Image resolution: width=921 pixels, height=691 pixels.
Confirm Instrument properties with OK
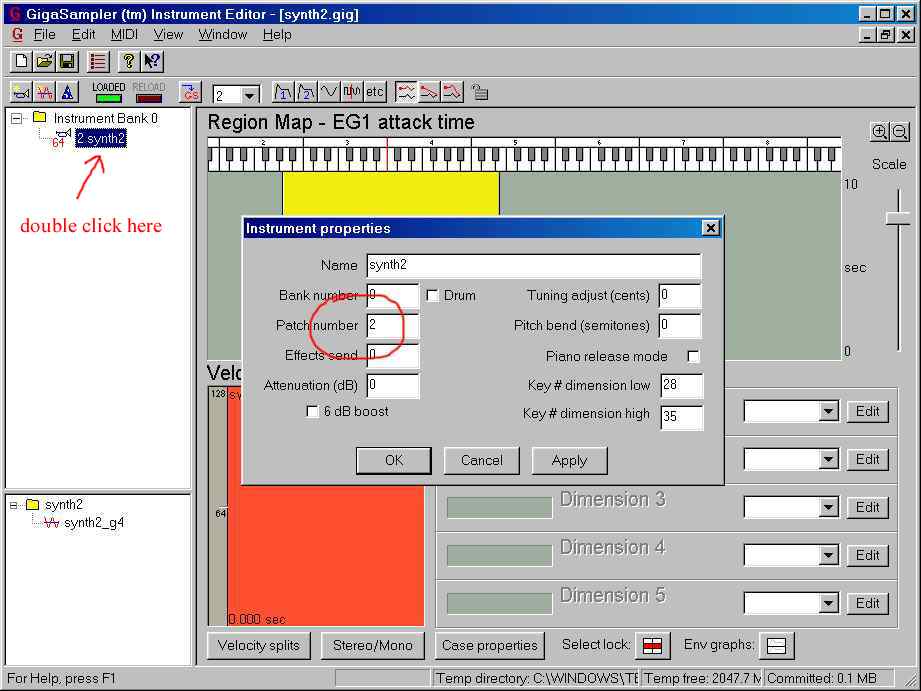394,460
